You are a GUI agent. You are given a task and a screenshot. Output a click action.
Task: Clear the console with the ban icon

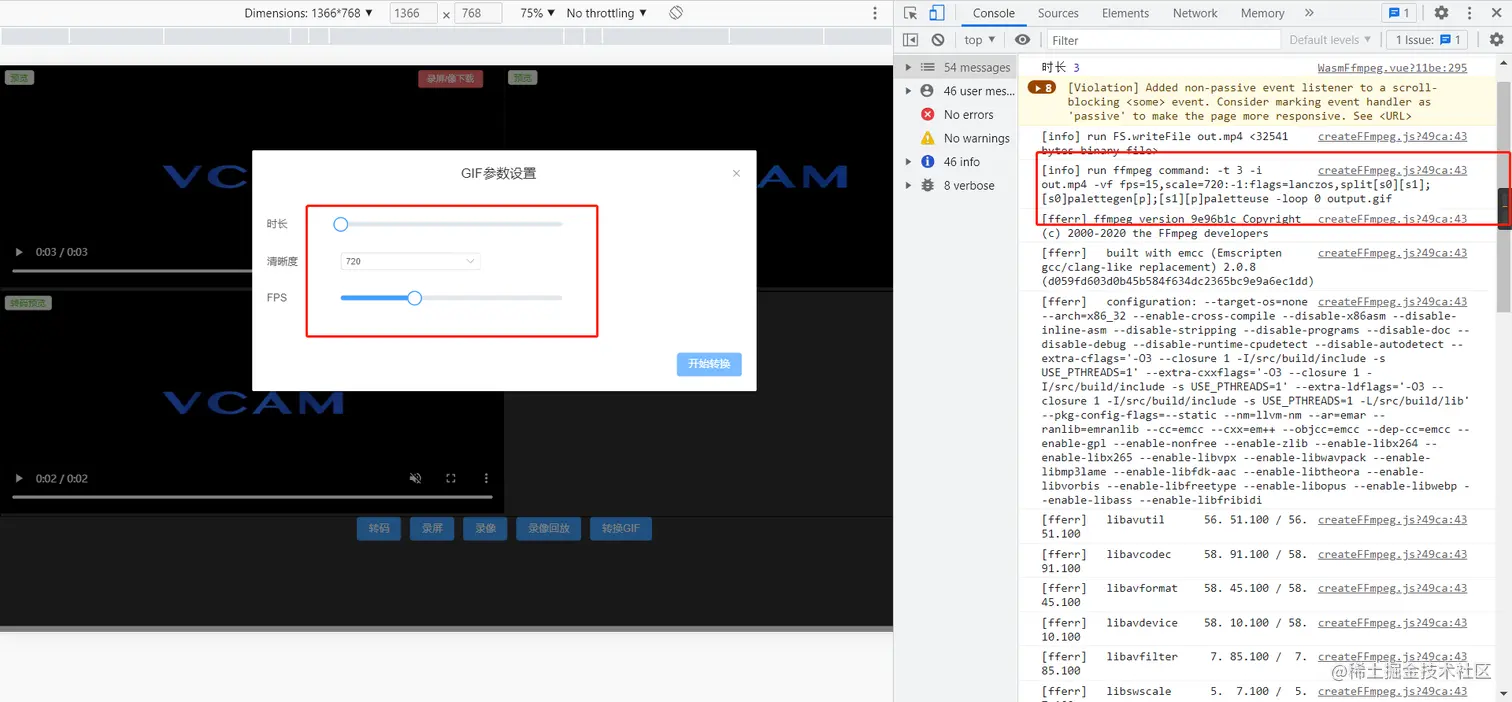pyautogui.click(x=937, y=40)
